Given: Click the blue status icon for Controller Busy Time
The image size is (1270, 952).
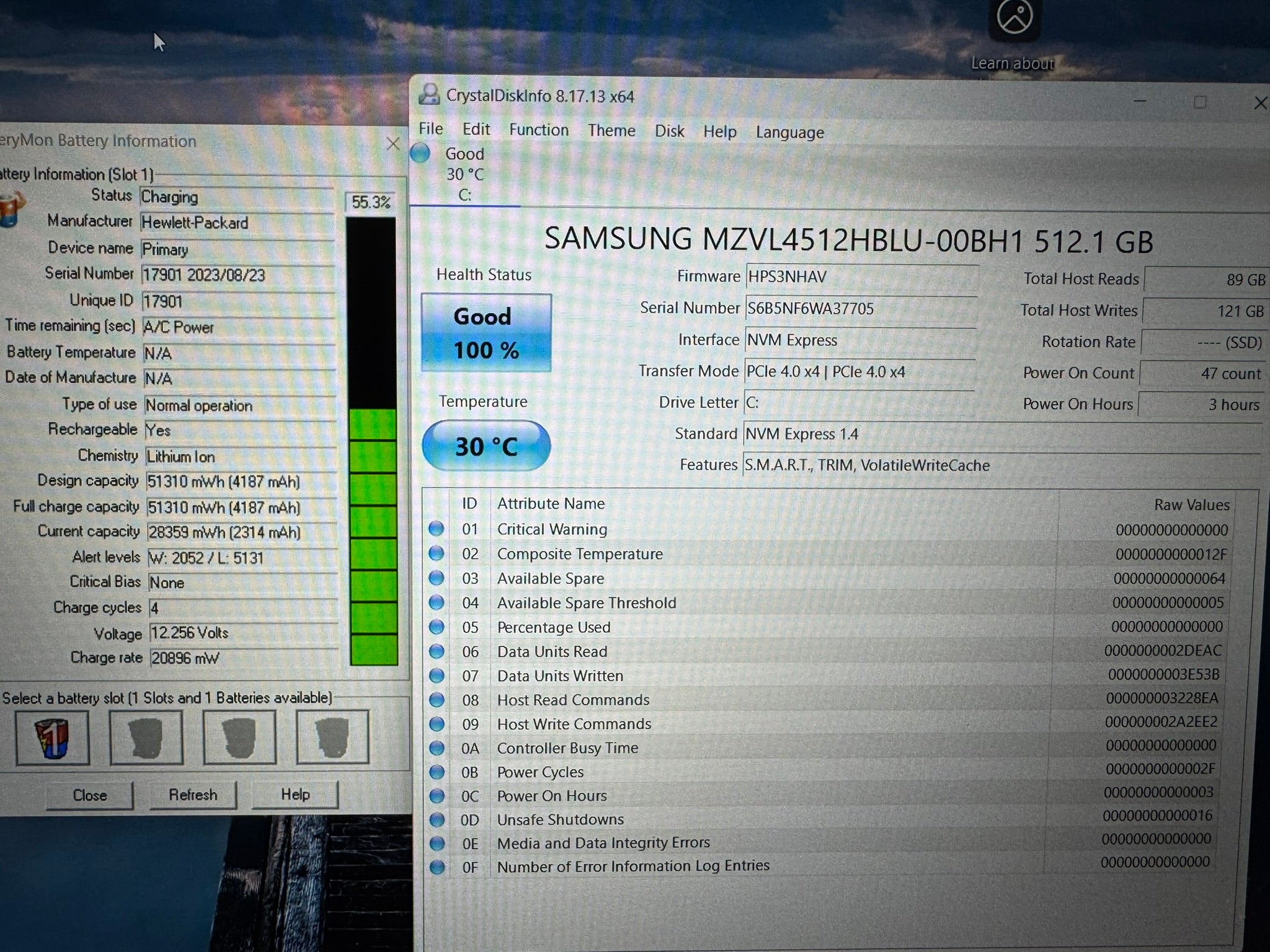Looking at the screenshot, I should point(437,747).
